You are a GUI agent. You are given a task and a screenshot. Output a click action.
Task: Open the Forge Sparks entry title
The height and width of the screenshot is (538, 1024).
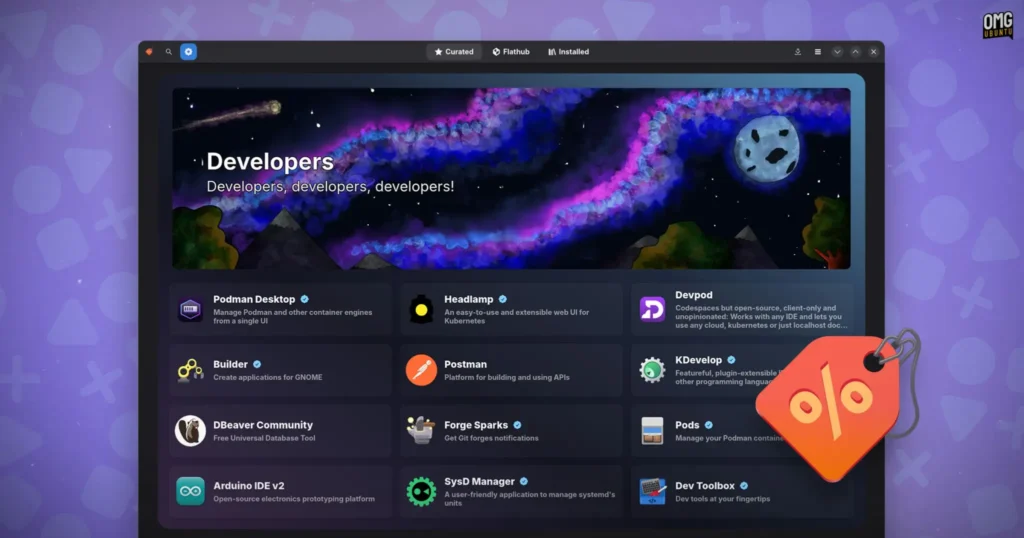(476, 425)
